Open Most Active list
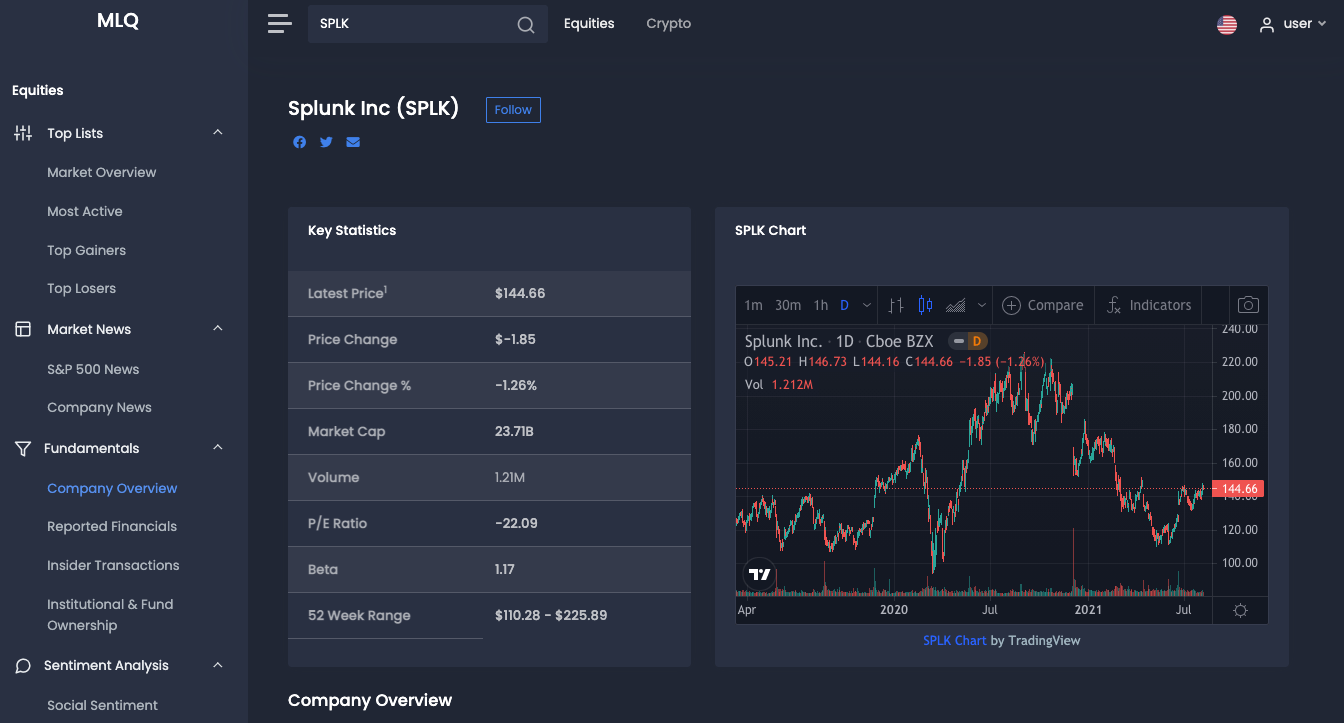1344x723 pixels. pyautogui.click(x=85, y=211)
